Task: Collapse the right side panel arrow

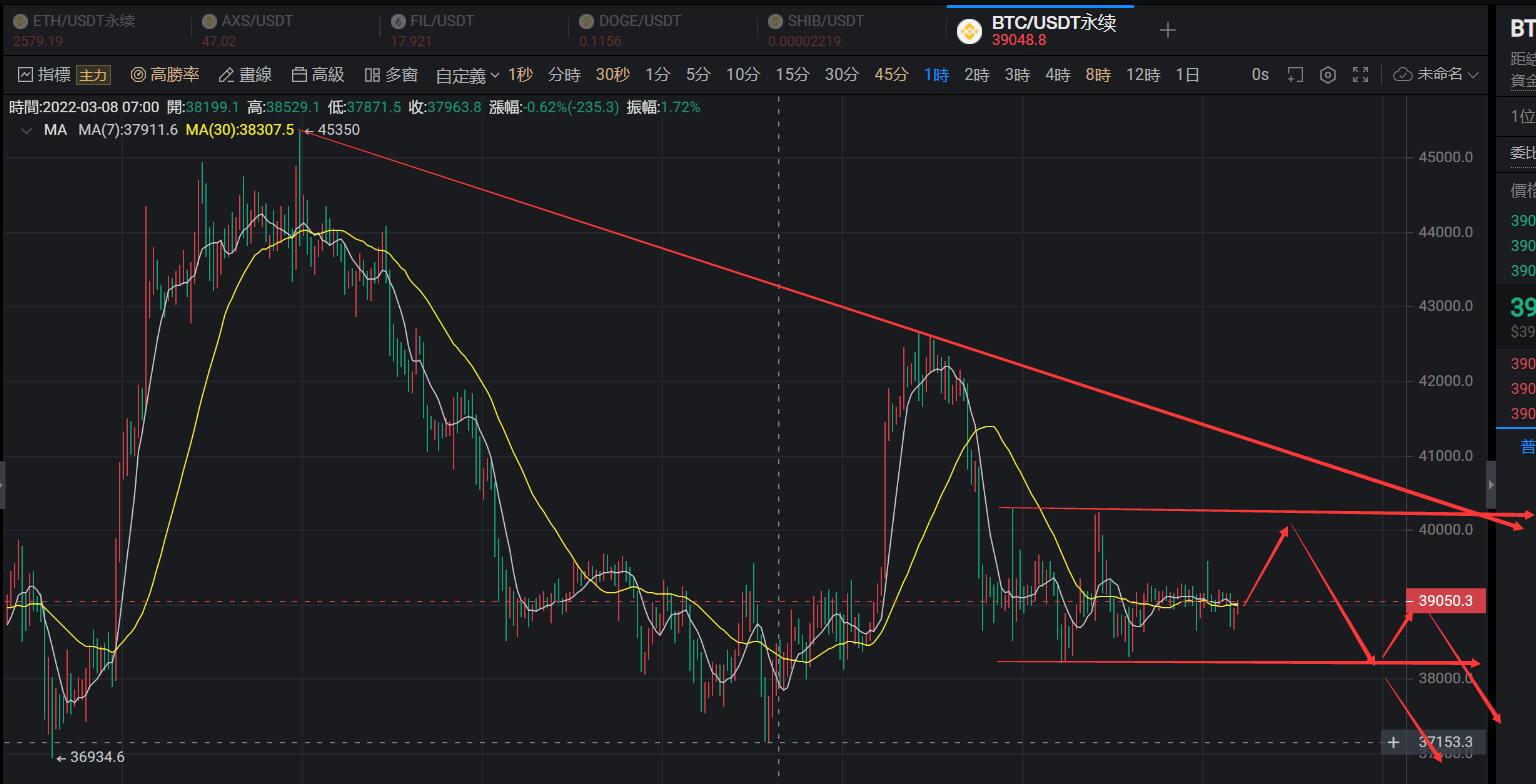Action: coord(1490,484)
